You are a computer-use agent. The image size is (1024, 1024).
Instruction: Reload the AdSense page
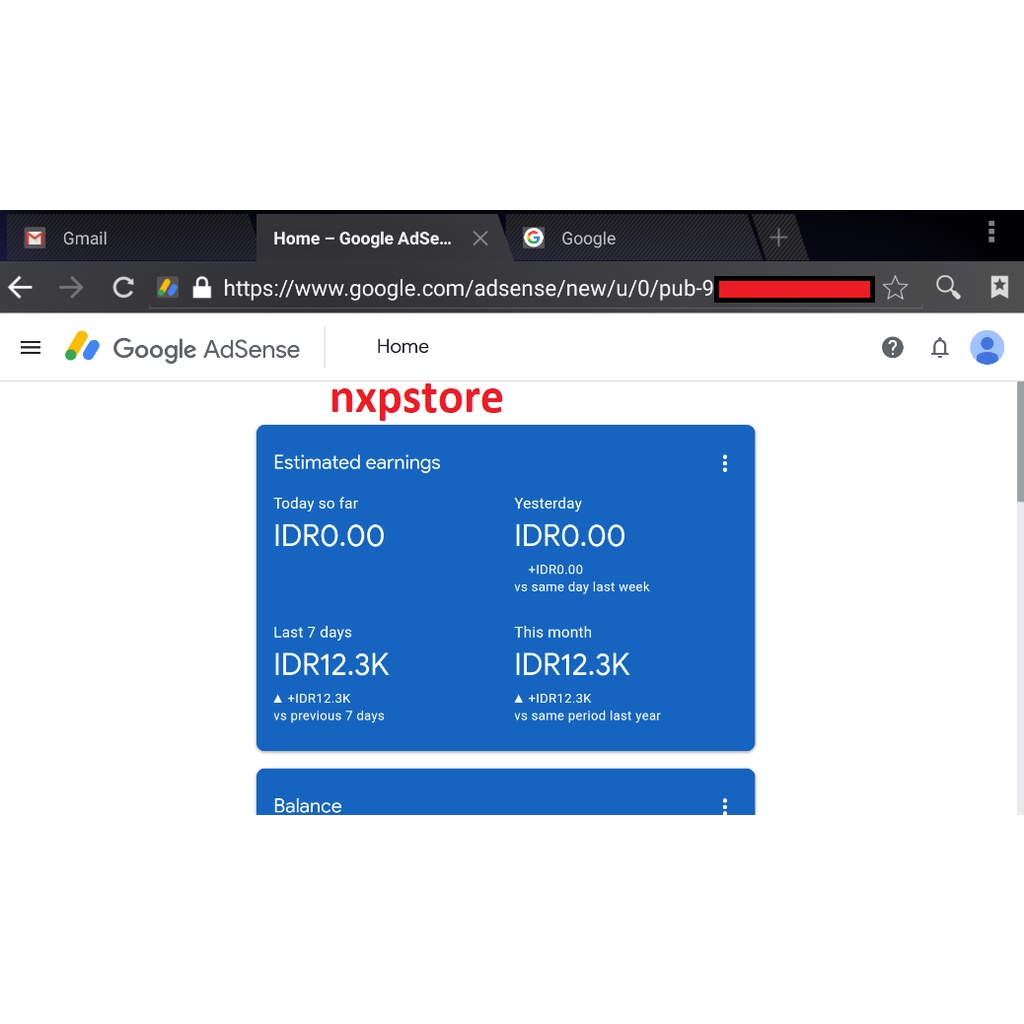coord(122,288)
